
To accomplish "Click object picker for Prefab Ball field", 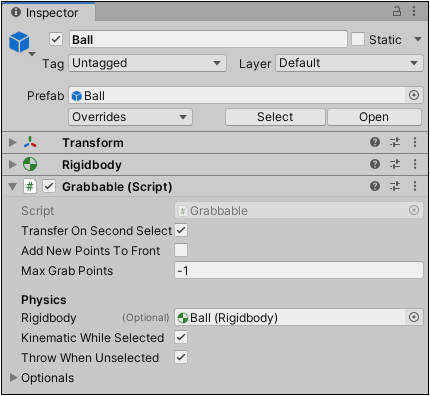I will point(414,95).
